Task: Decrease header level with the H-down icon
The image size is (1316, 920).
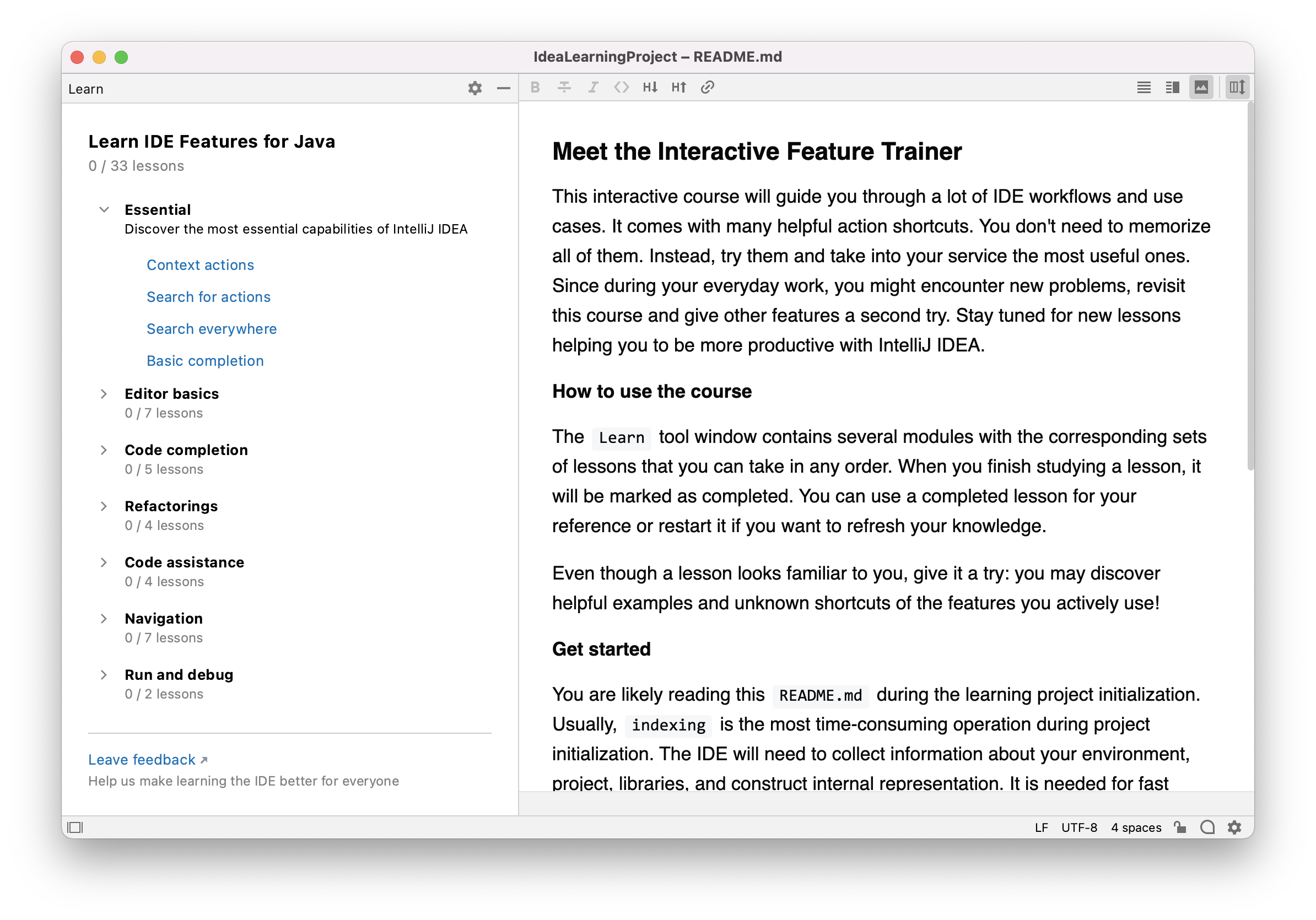Action: [x=650, y=88]
